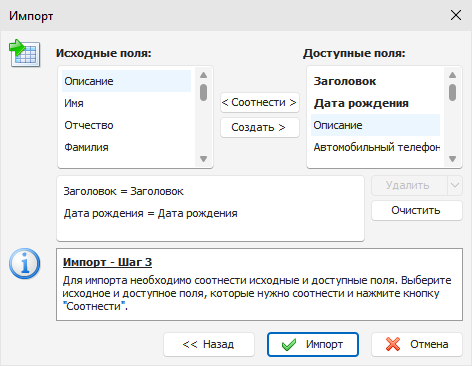Click down arrow of available fields scrollbar

click(452, 159)
